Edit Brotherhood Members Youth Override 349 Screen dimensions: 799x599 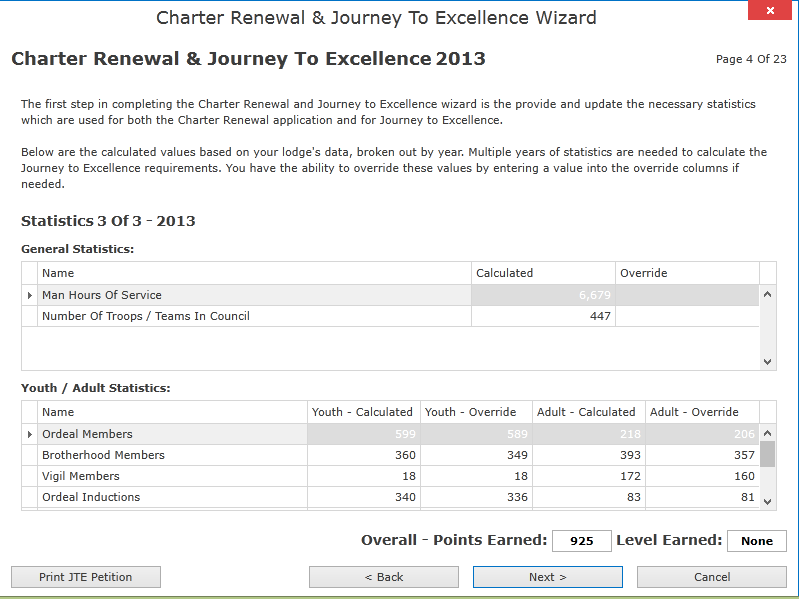point(476,455)
